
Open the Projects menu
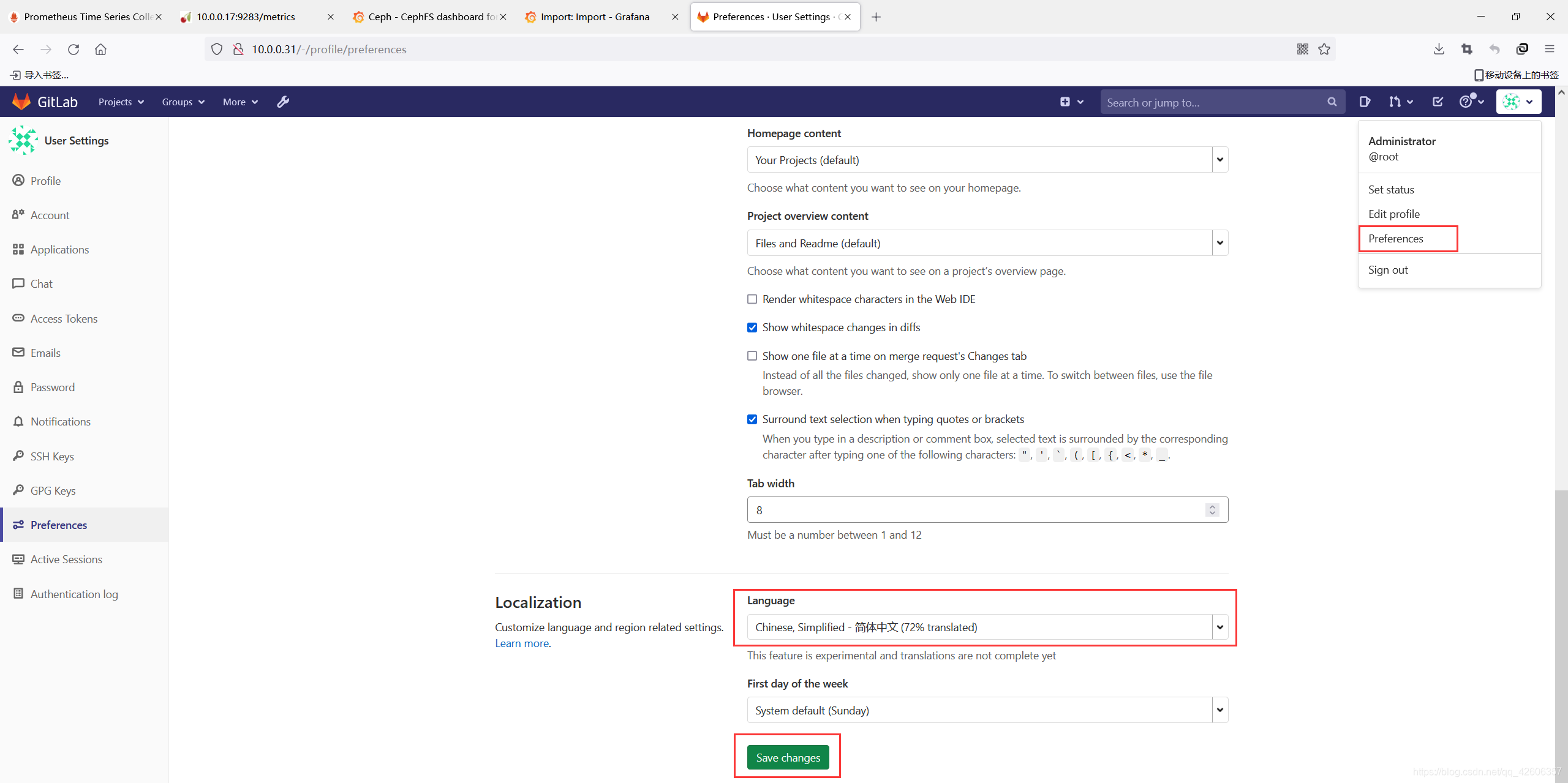(121, 102)
